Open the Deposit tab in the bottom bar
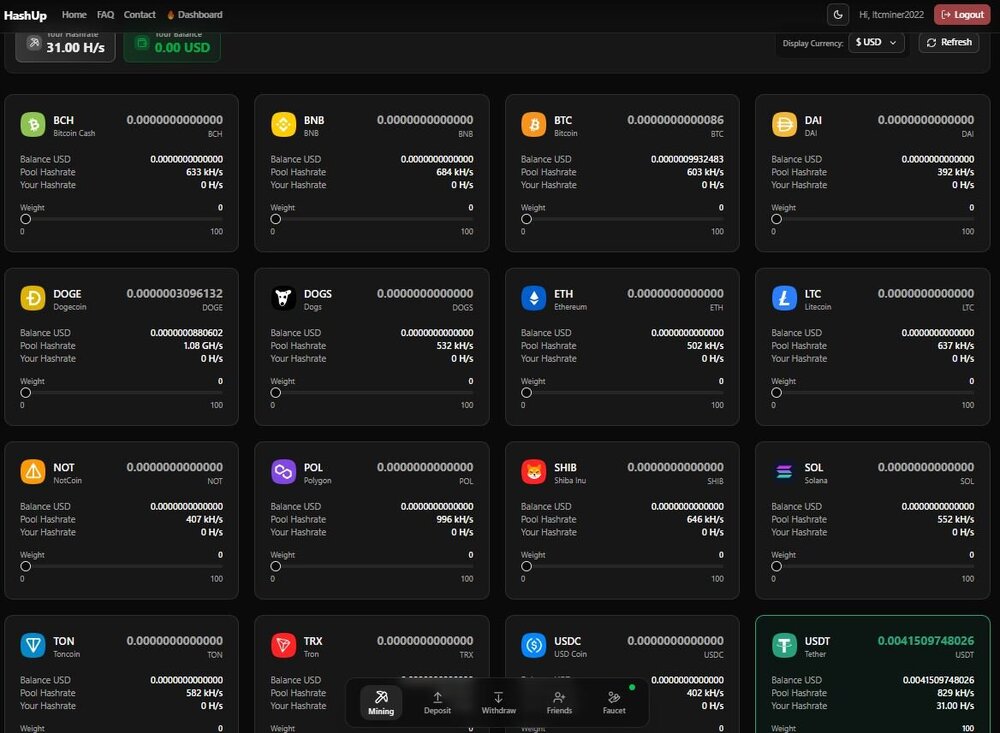 click(x=438, y=703)
